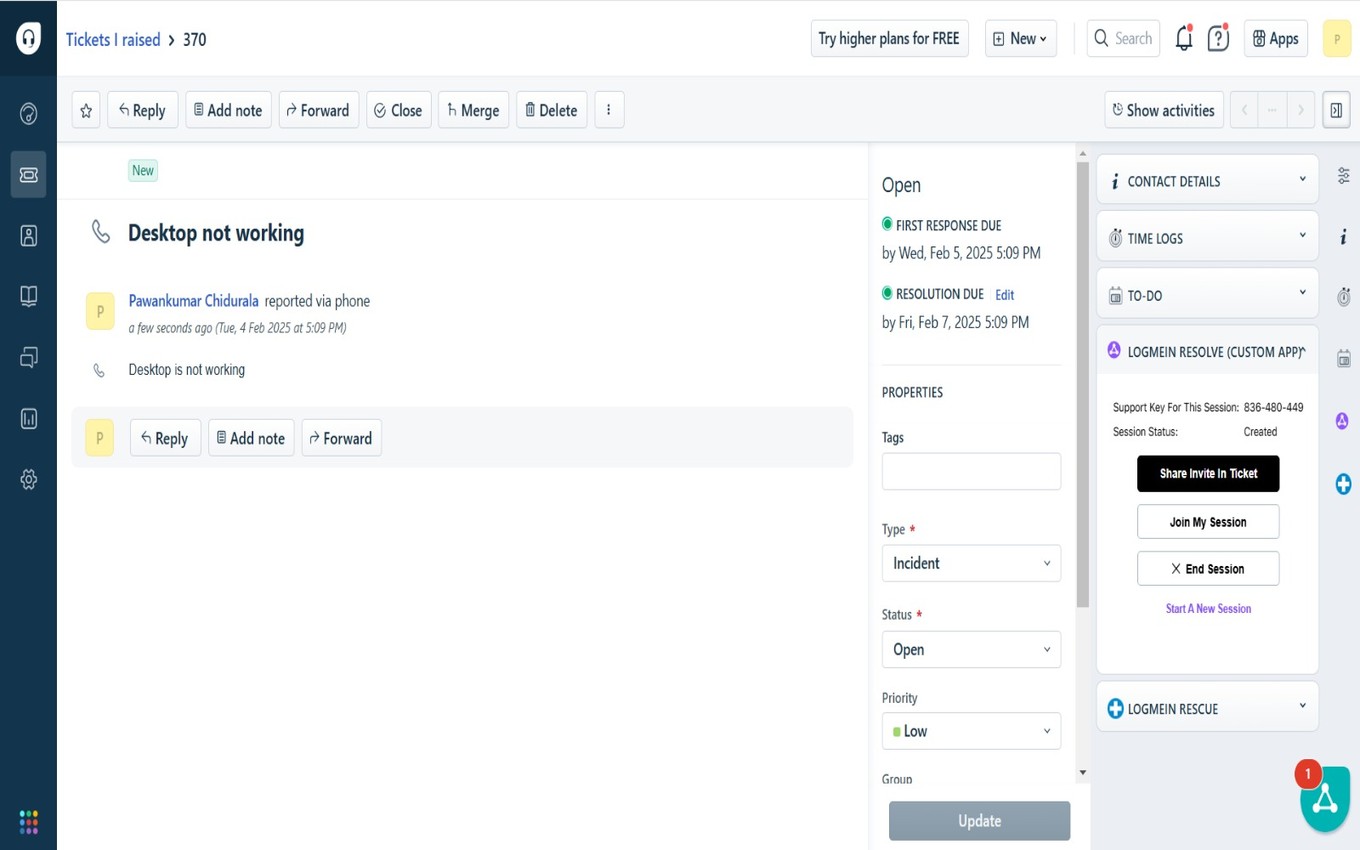The height and width of the screenshot is (850, 1360).
Task: Toggle the right side panel collapse button
Action: pyautogui.click(x=1336, y=110)
